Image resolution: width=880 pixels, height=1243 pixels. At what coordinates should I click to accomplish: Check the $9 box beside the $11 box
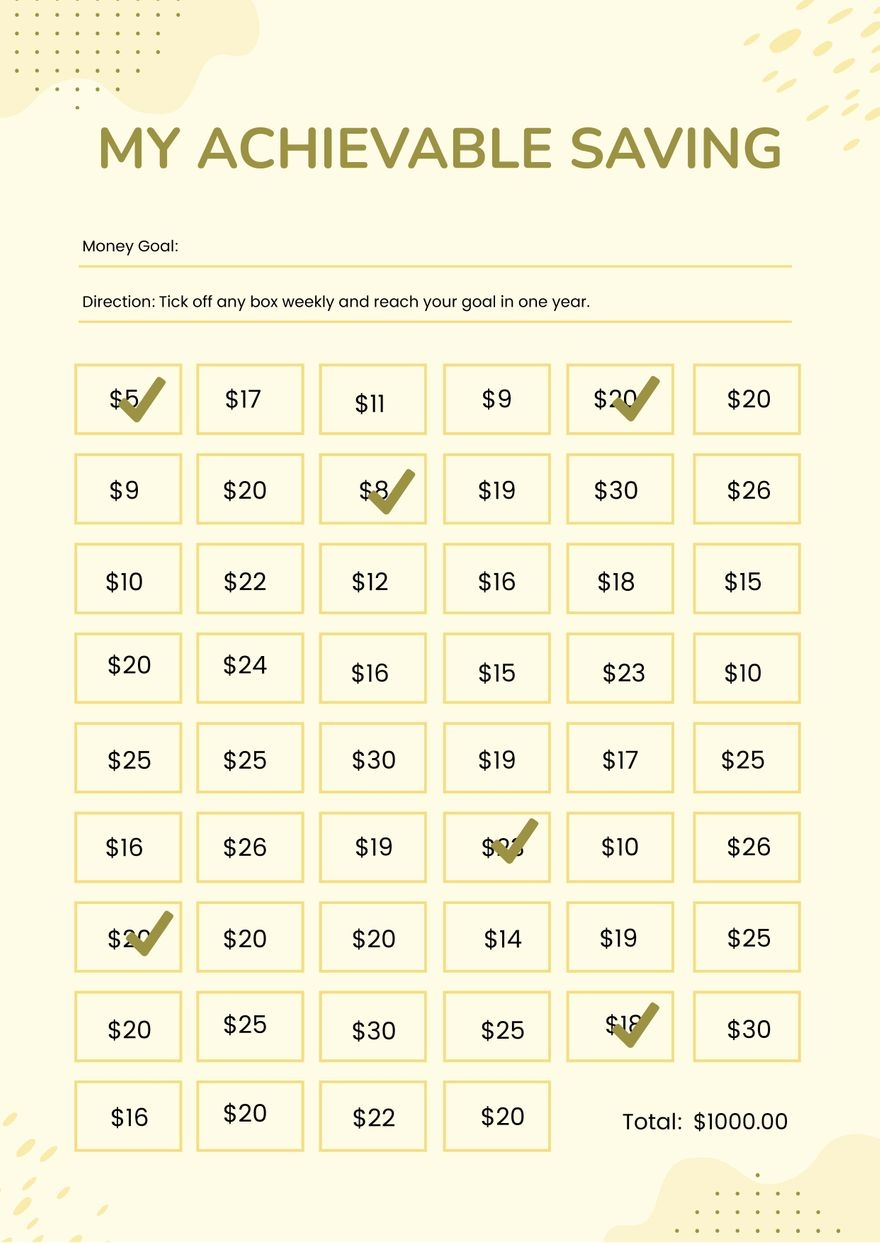[496, 400]
